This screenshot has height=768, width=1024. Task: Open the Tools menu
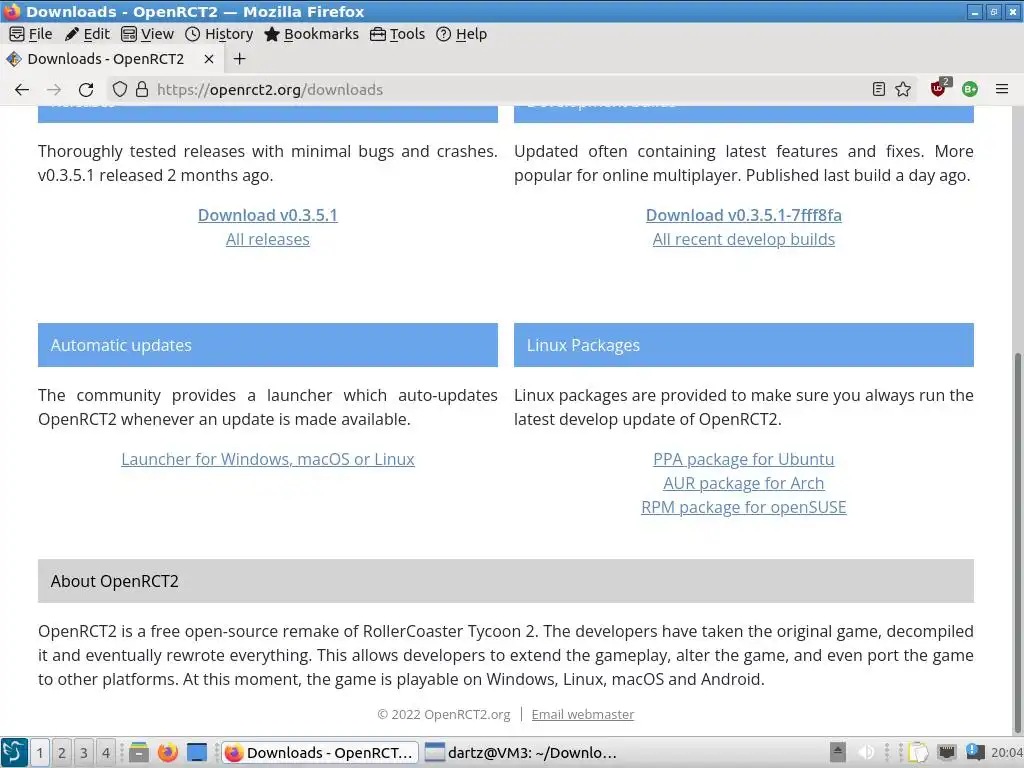397,34
